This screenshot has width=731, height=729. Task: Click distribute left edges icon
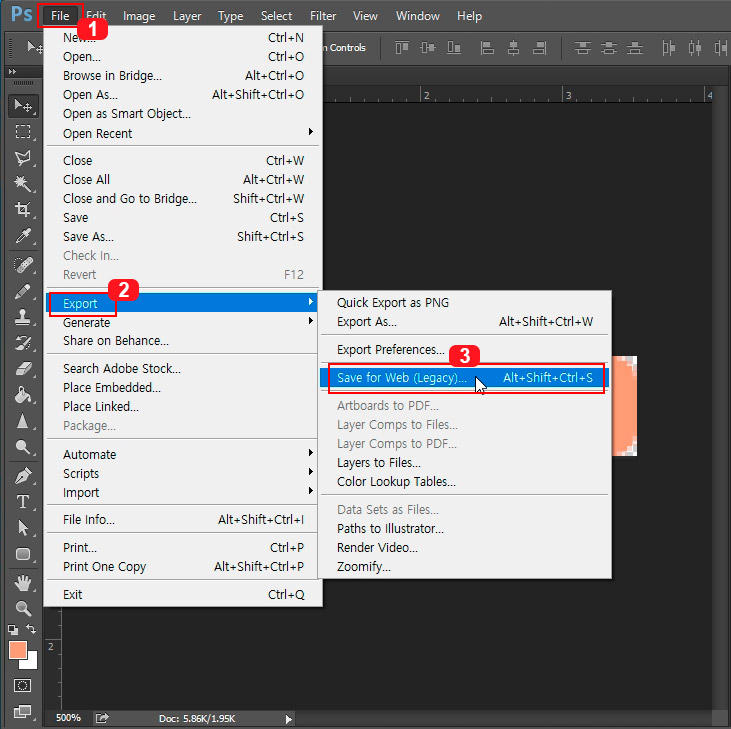click(669, 48)
